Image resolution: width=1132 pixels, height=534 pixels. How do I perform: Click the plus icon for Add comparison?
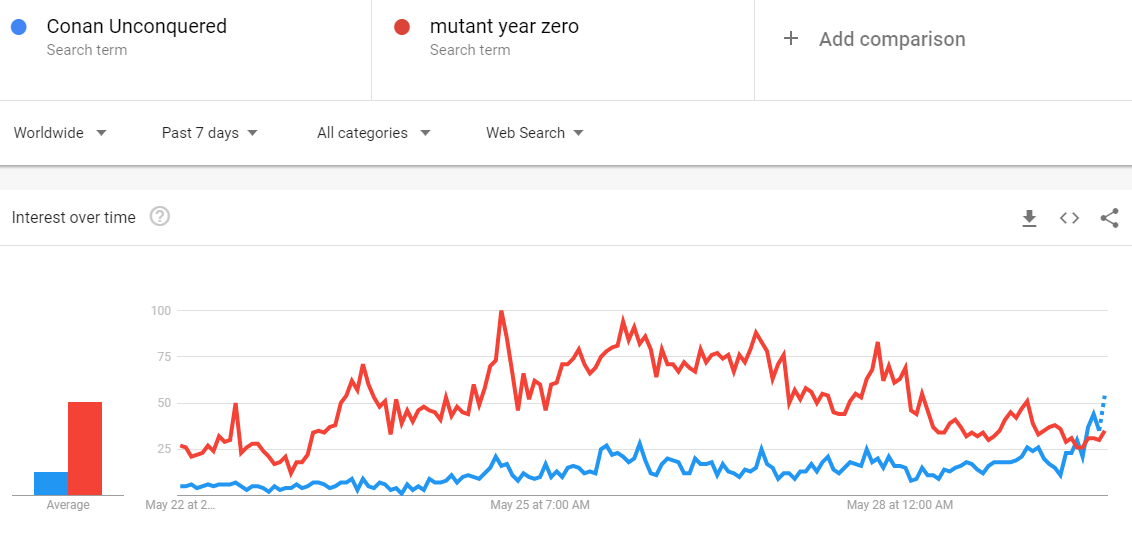[791, 38]
